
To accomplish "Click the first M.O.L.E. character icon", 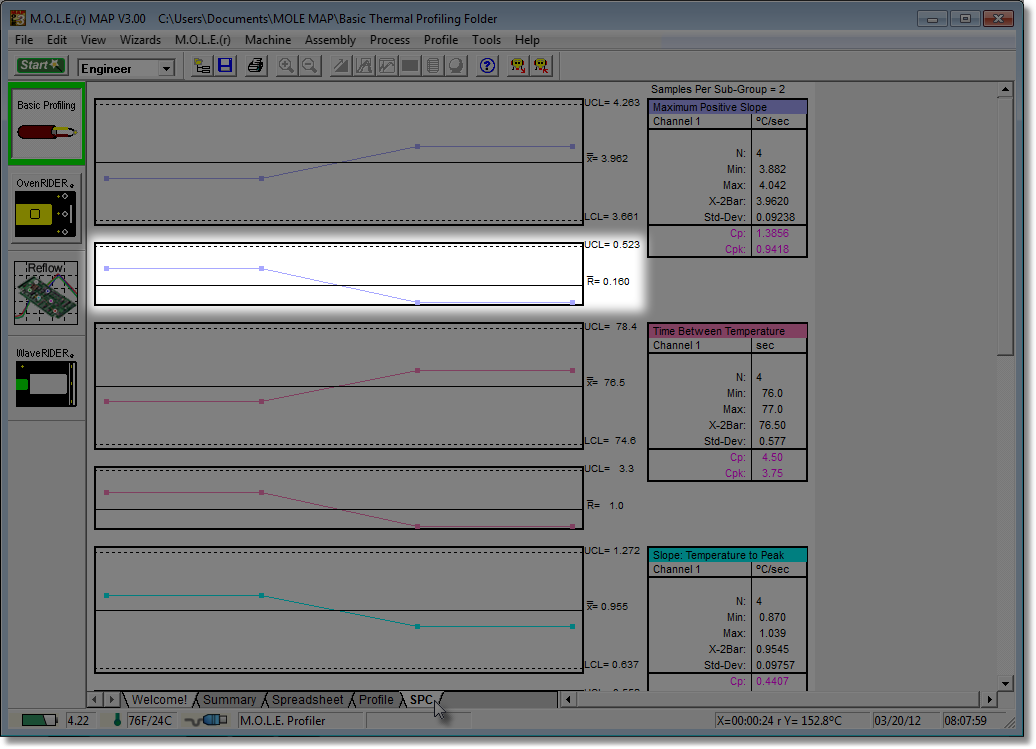I will [517, 66].
